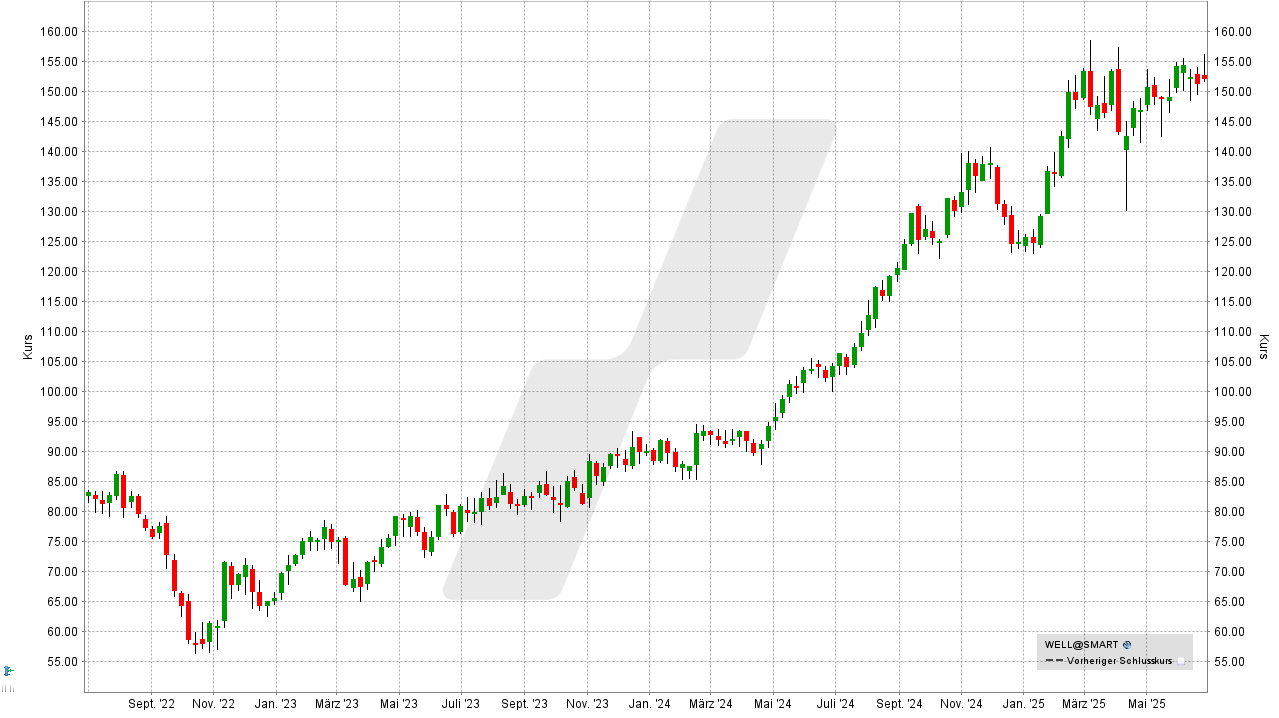The image size is (1279, 718).
Task: Click the Sept. '22 date label
Action: pyautogui.click(x=151, y=704)
